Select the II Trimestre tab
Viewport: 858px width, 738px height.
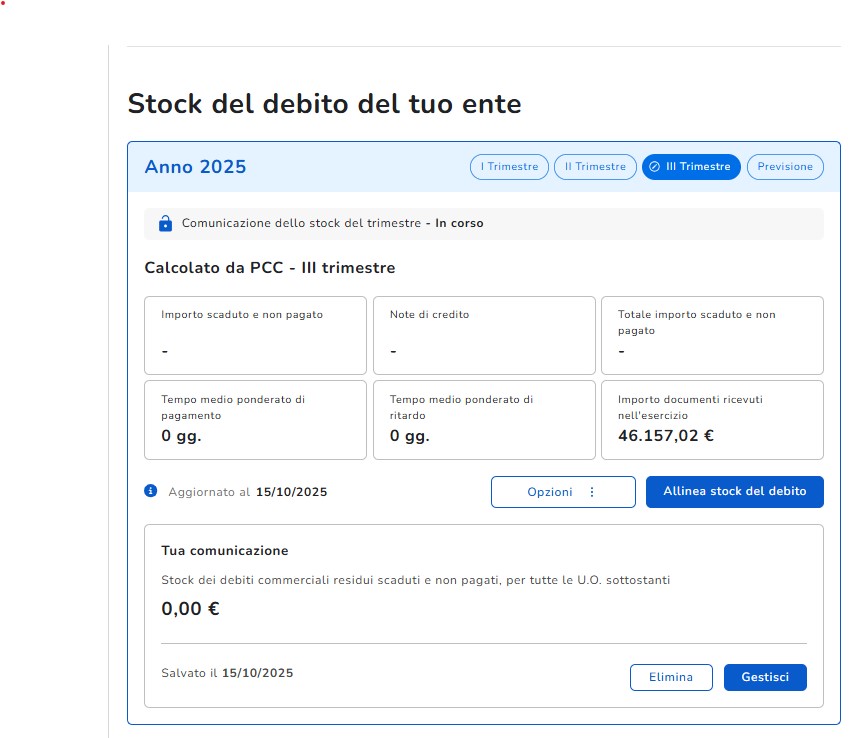595,167
